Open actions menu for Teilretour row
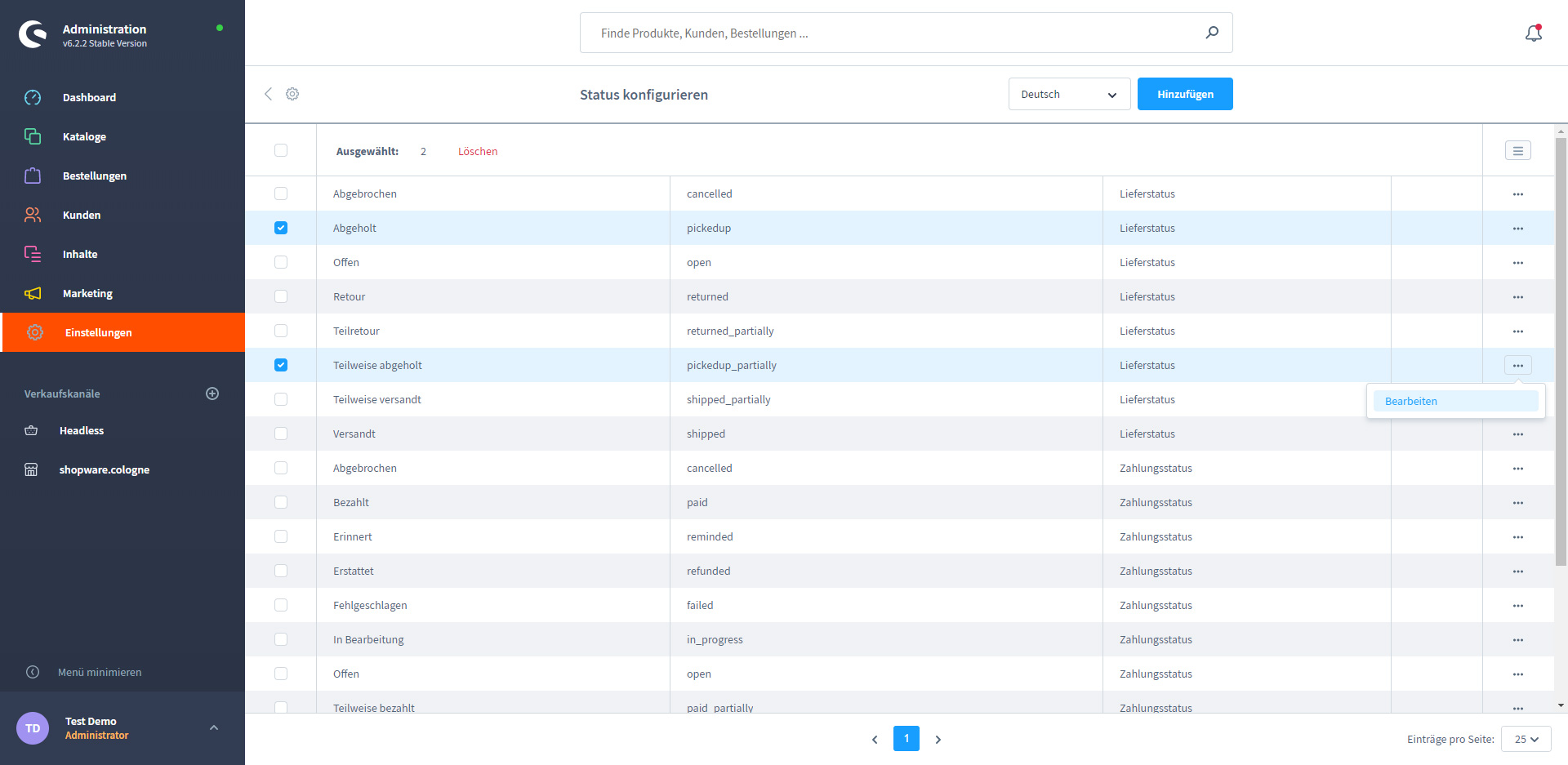The width and height of the screenshot is (1568, 765). point(1518,331)
